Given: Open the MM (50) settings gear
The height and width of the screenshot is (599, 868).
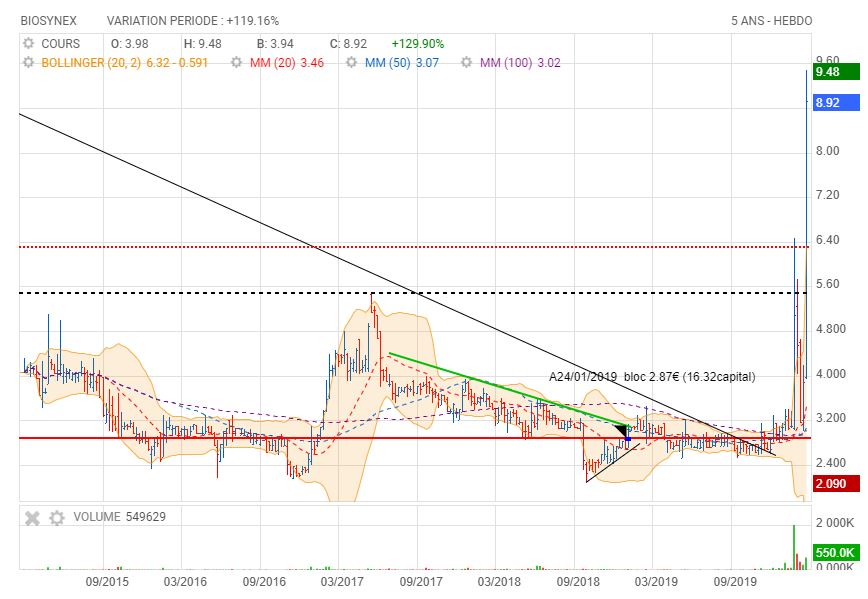Looking at the screenshot, I should coord(352,63).
